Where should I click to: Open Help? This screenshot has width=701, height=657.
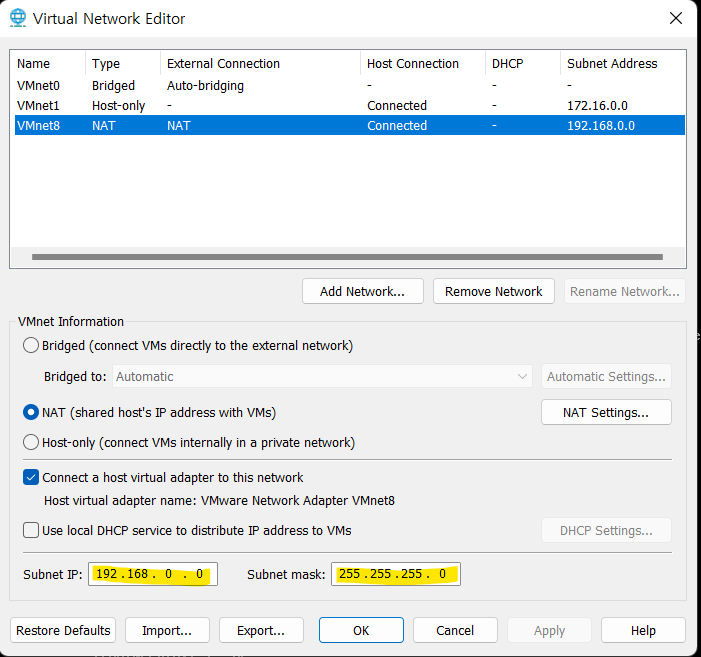(x=643, y=630)
